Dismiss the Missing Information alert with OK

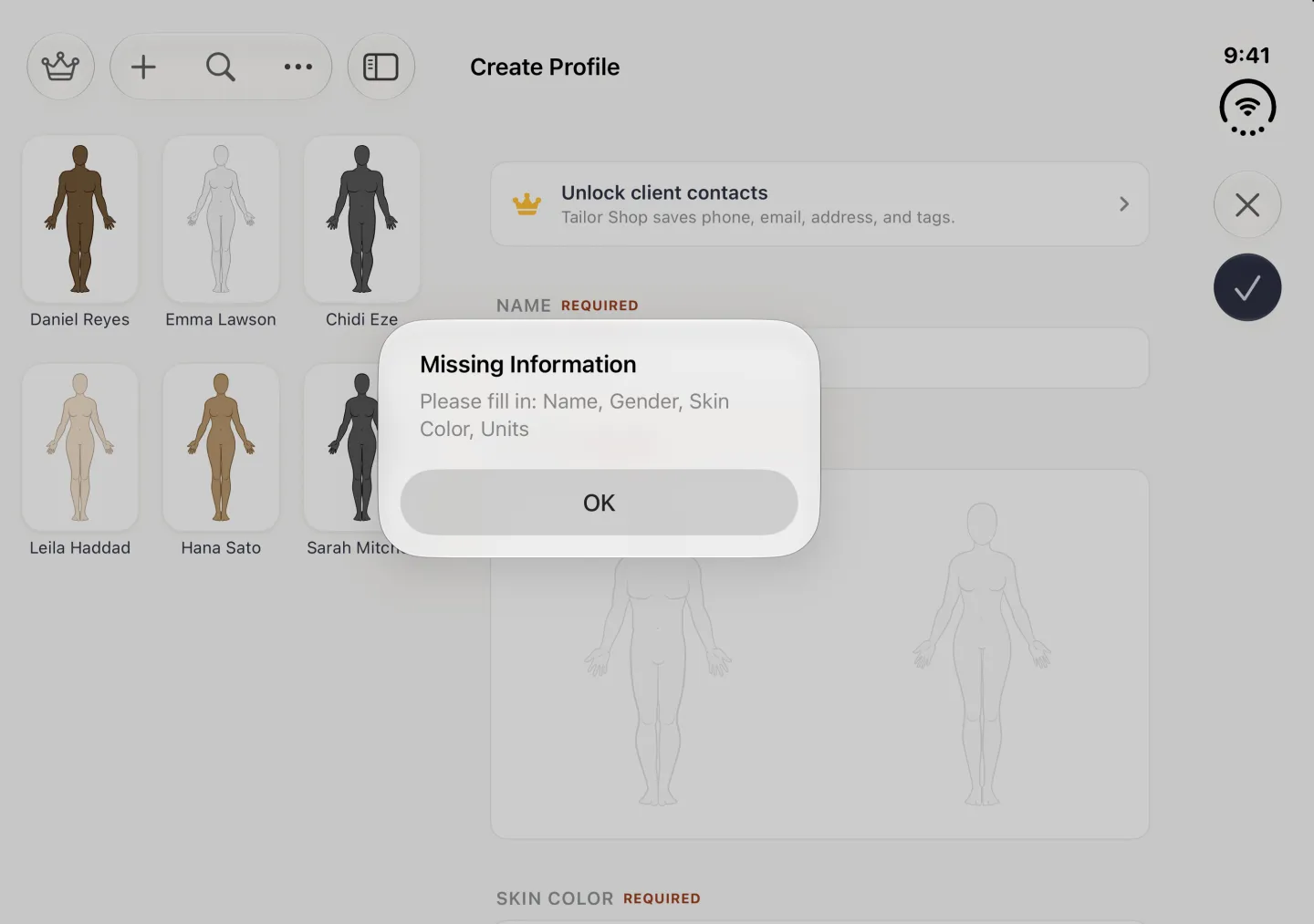(x=599, y=503)
